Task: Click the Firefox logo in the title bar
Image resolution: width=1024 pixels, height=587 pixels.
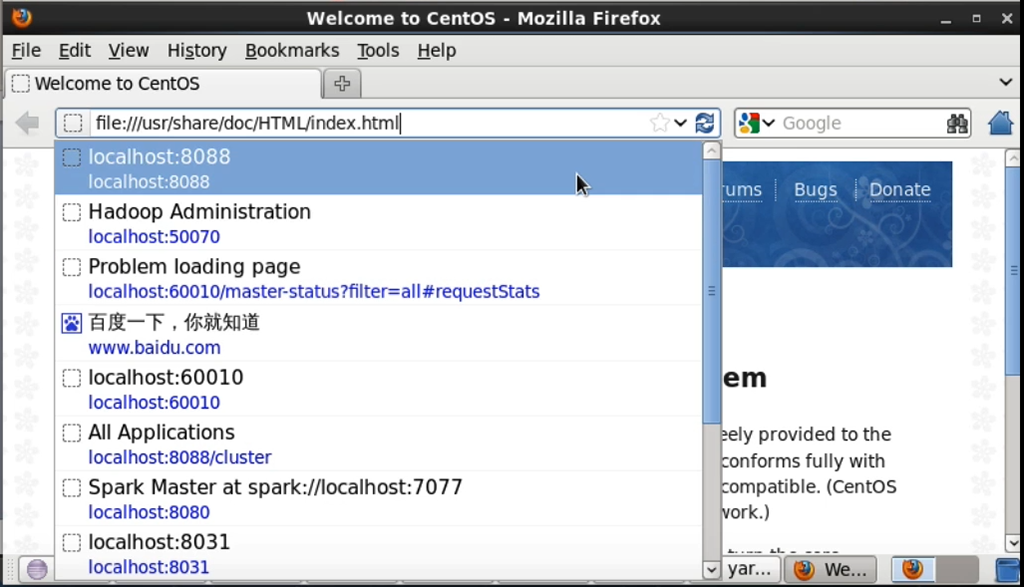Action: (x=22, y=17)
